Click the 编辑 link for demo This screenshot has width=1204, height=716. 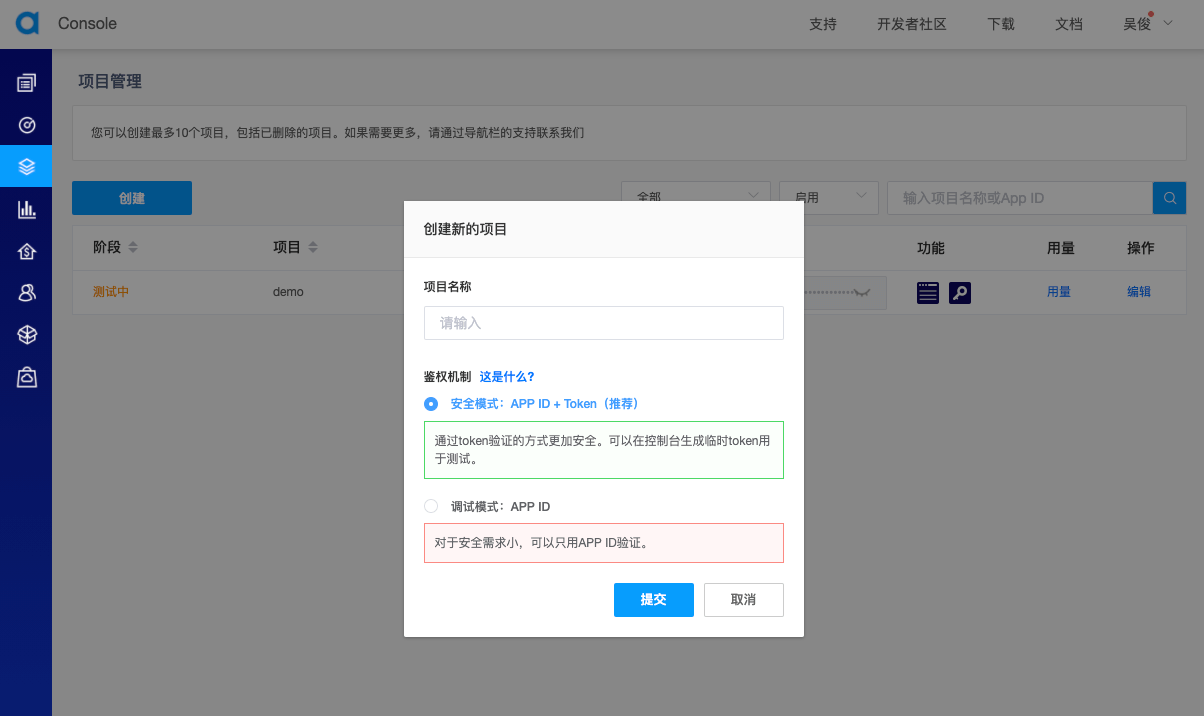(1139, 292)
